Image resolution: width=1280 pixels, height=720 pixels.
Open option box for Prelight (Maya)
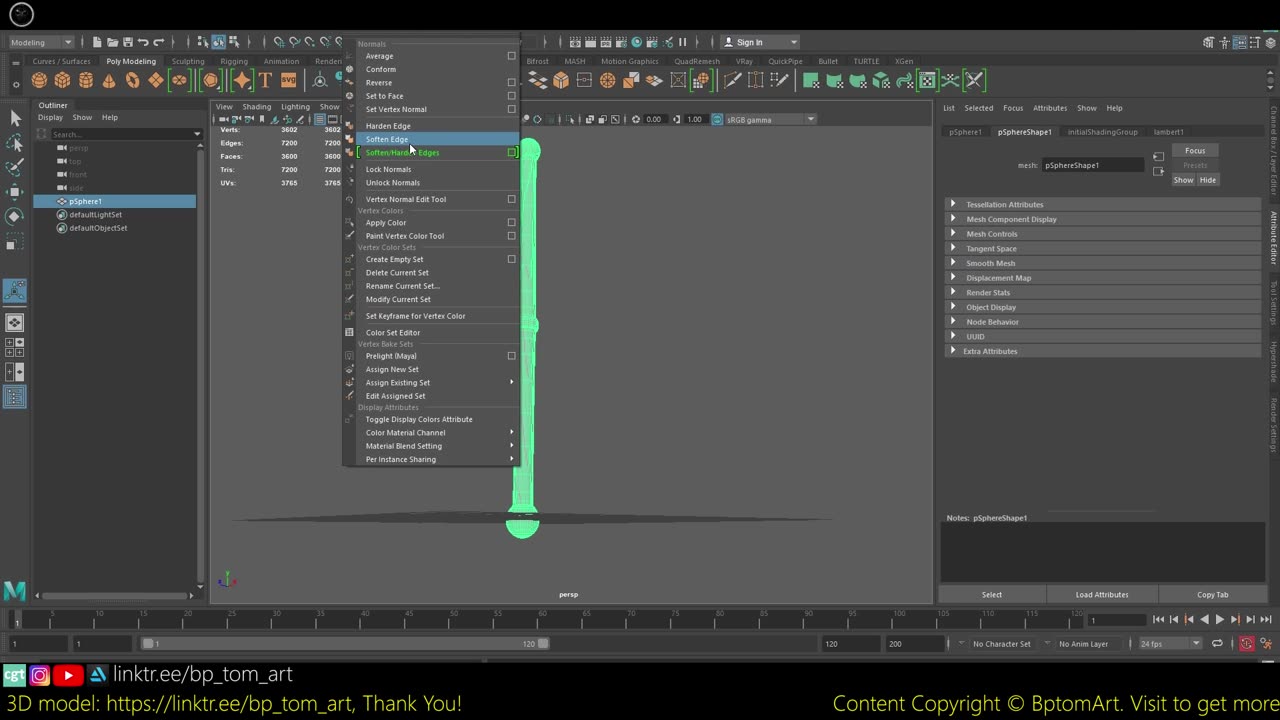click(511, 356)
